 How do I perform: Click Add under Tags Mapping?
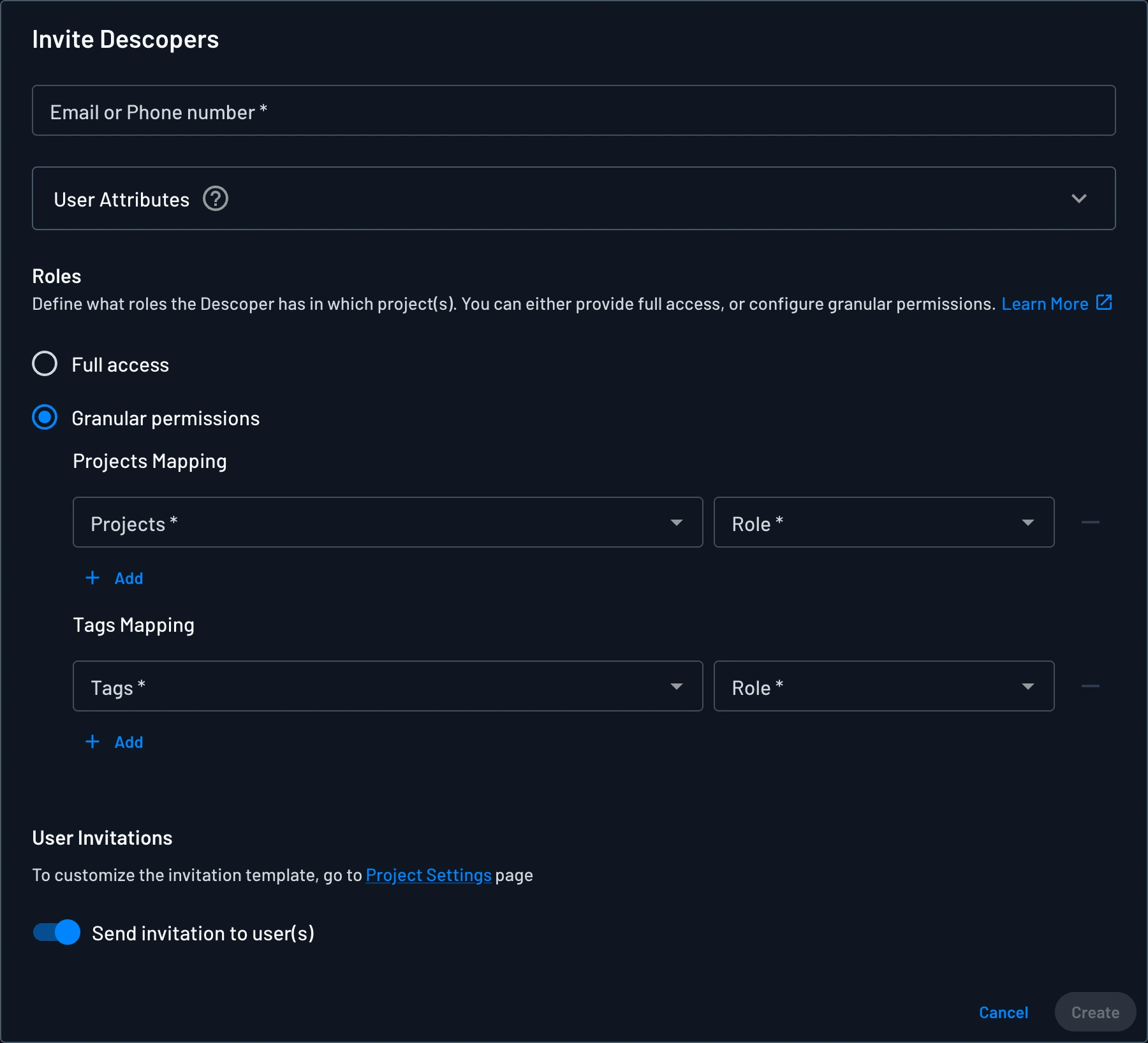pos(115,741)
